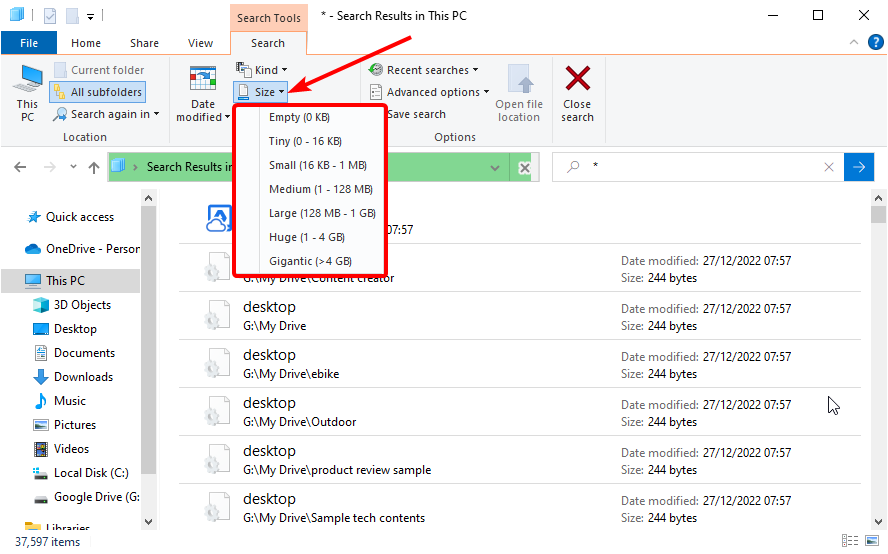
Task: Expand the Kind filter dropdown
Action: pos(262,70)
